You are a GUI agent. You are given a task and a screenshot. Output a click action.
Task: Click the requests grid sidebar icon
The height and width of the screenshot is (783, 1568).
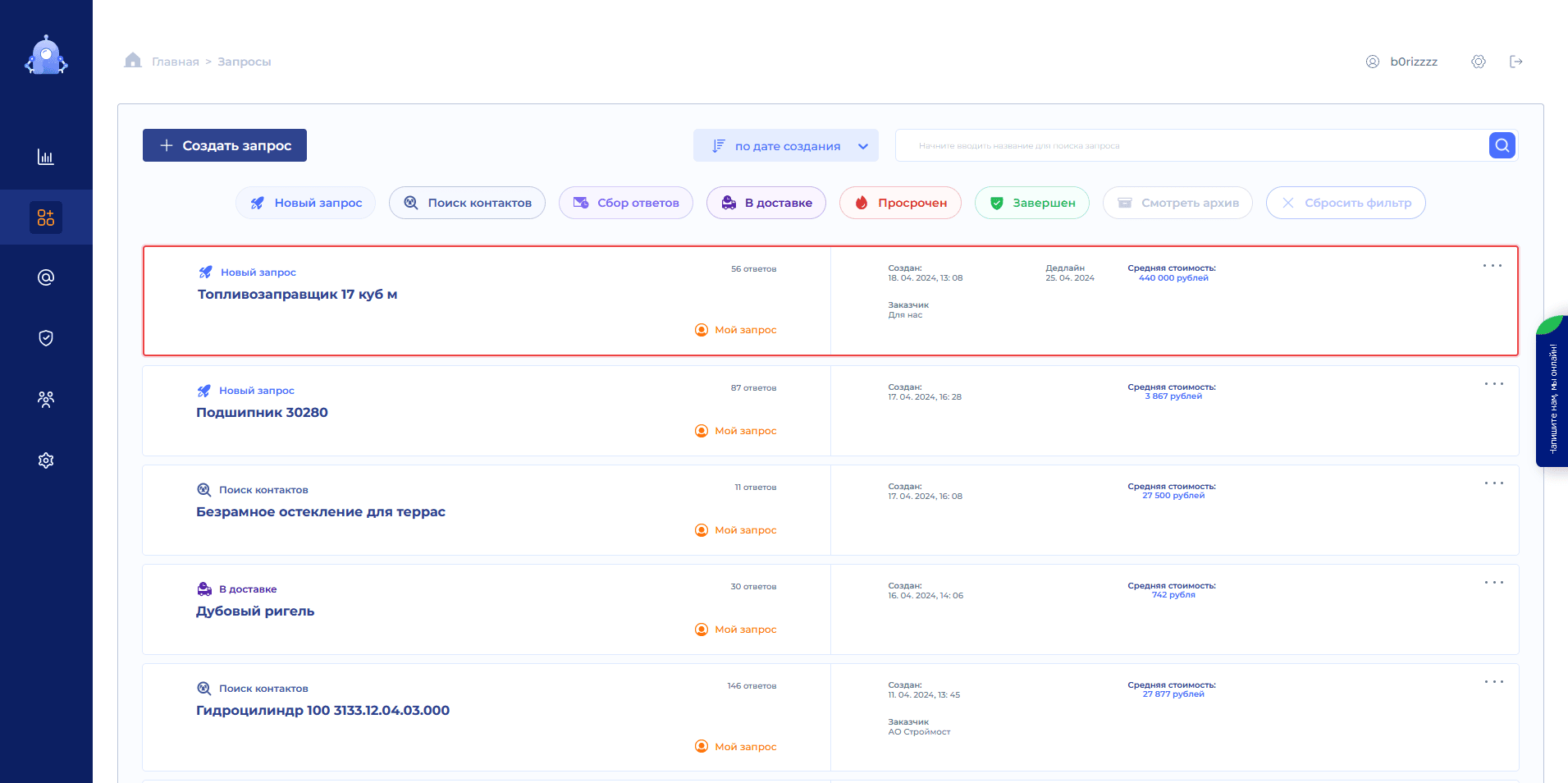(46, 217)
